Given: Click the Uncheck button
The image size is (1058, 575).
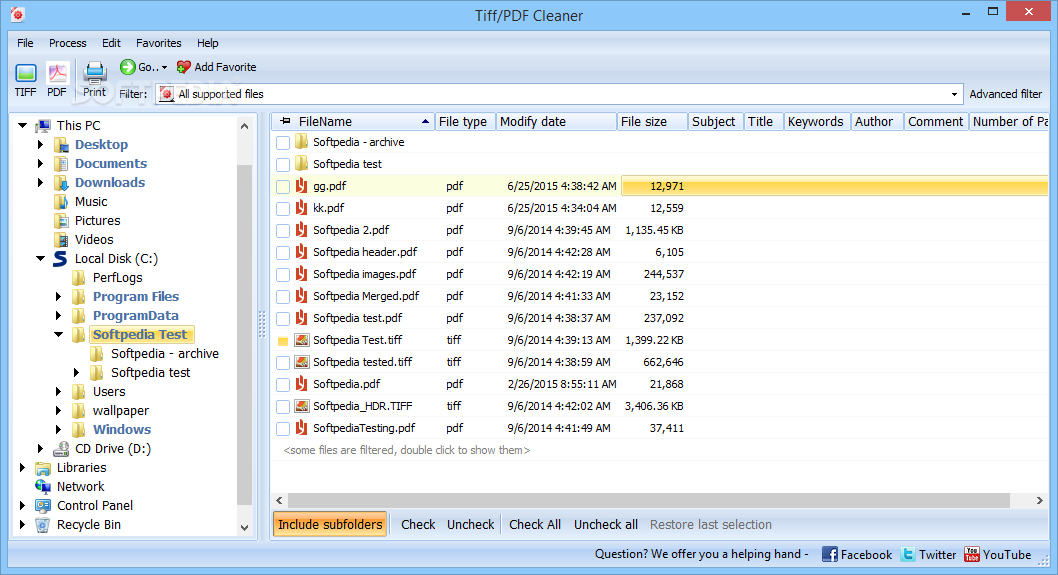Looking at the screenshot, I should [x=471, y=524].
